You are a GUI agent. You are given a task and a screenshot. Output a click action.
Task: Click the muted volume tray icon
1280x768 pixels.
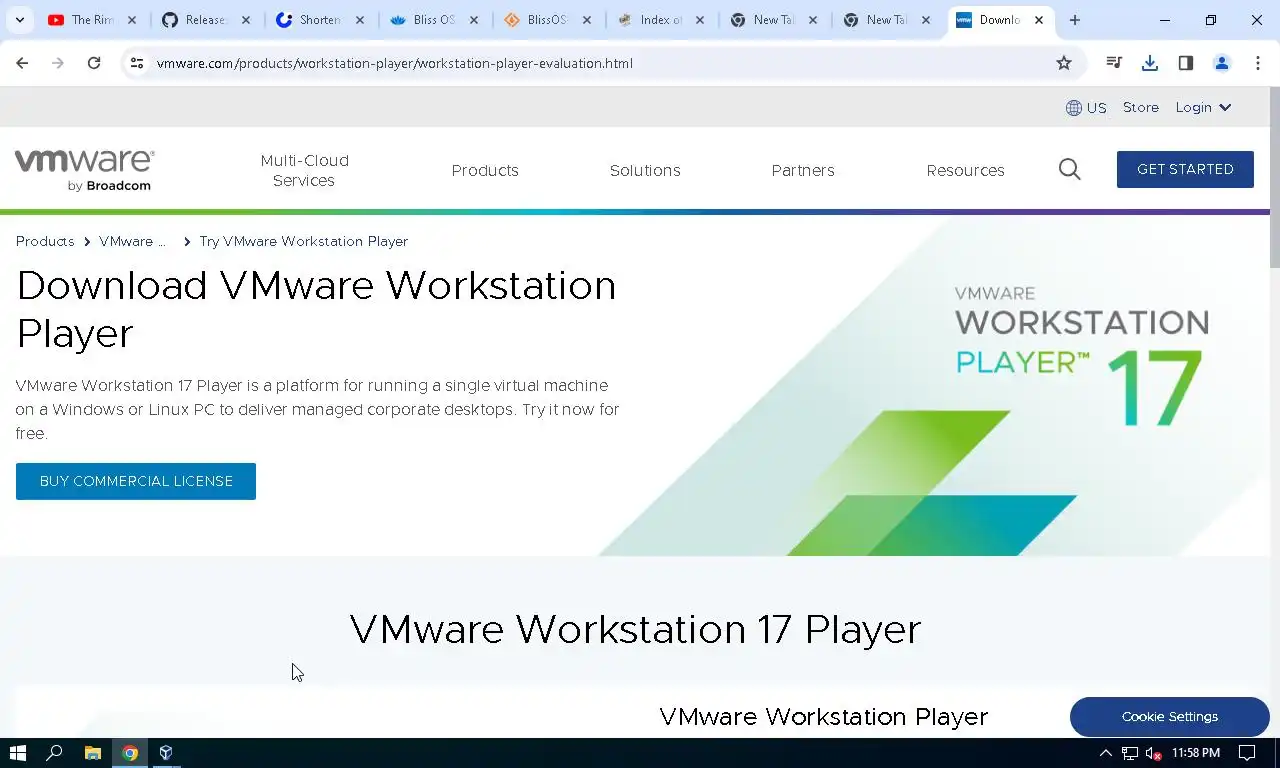(1153, 753)
